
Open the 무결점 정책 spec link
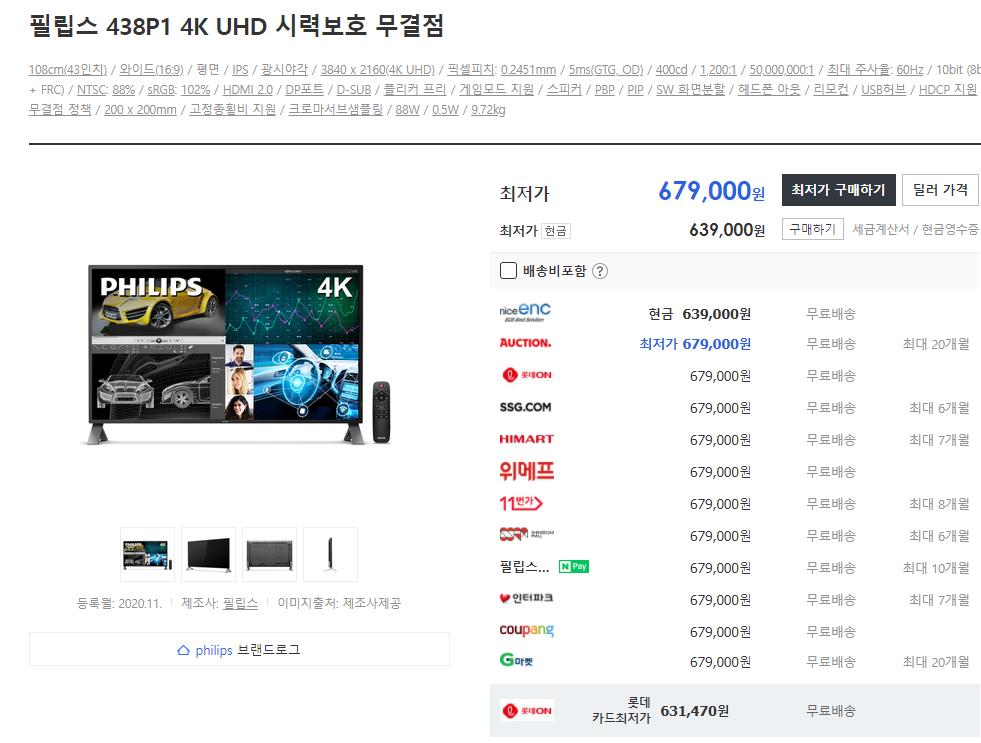point(60,109)
